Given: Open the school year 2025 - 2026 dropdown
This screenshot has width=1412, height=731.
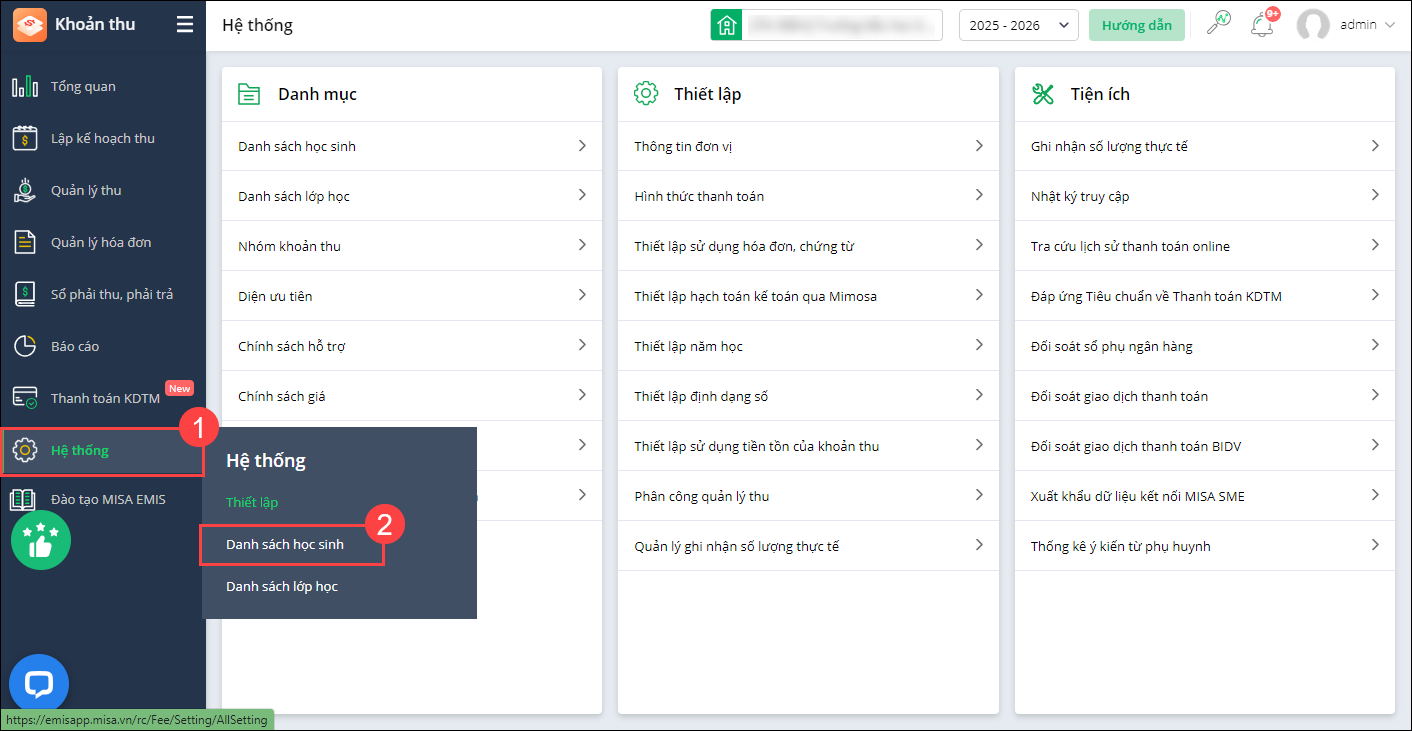Looking at the screenshot, I should [x=1018, y=25].
